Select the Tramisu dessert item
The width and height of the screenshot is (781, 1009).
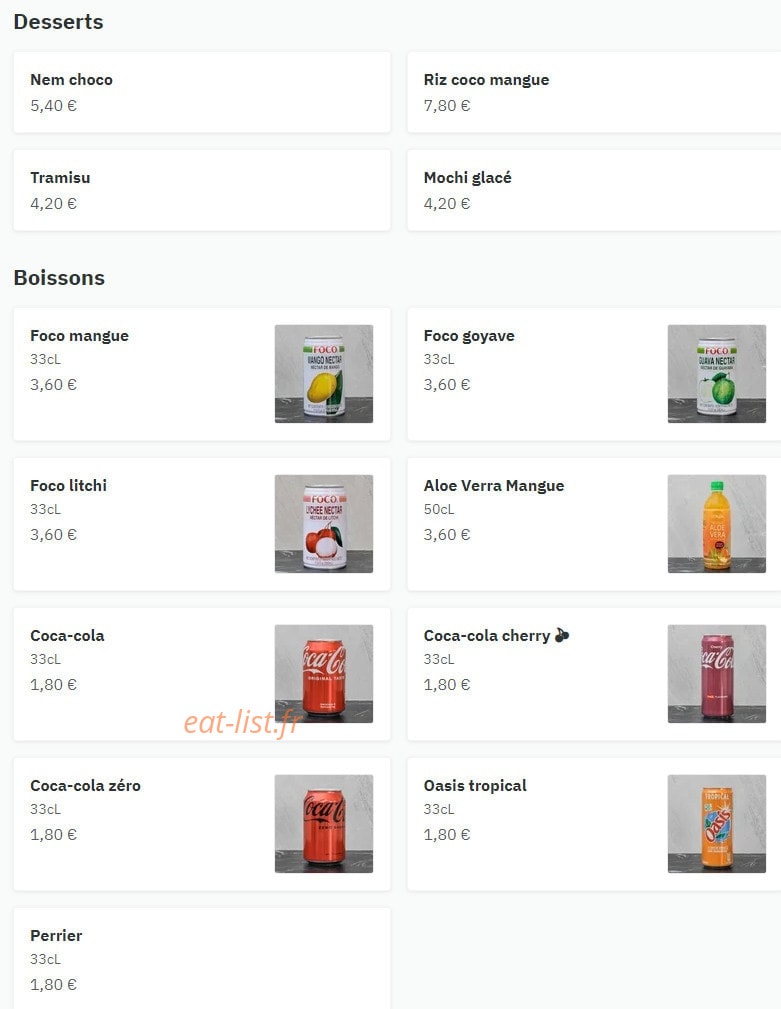[x=202, y=190]
